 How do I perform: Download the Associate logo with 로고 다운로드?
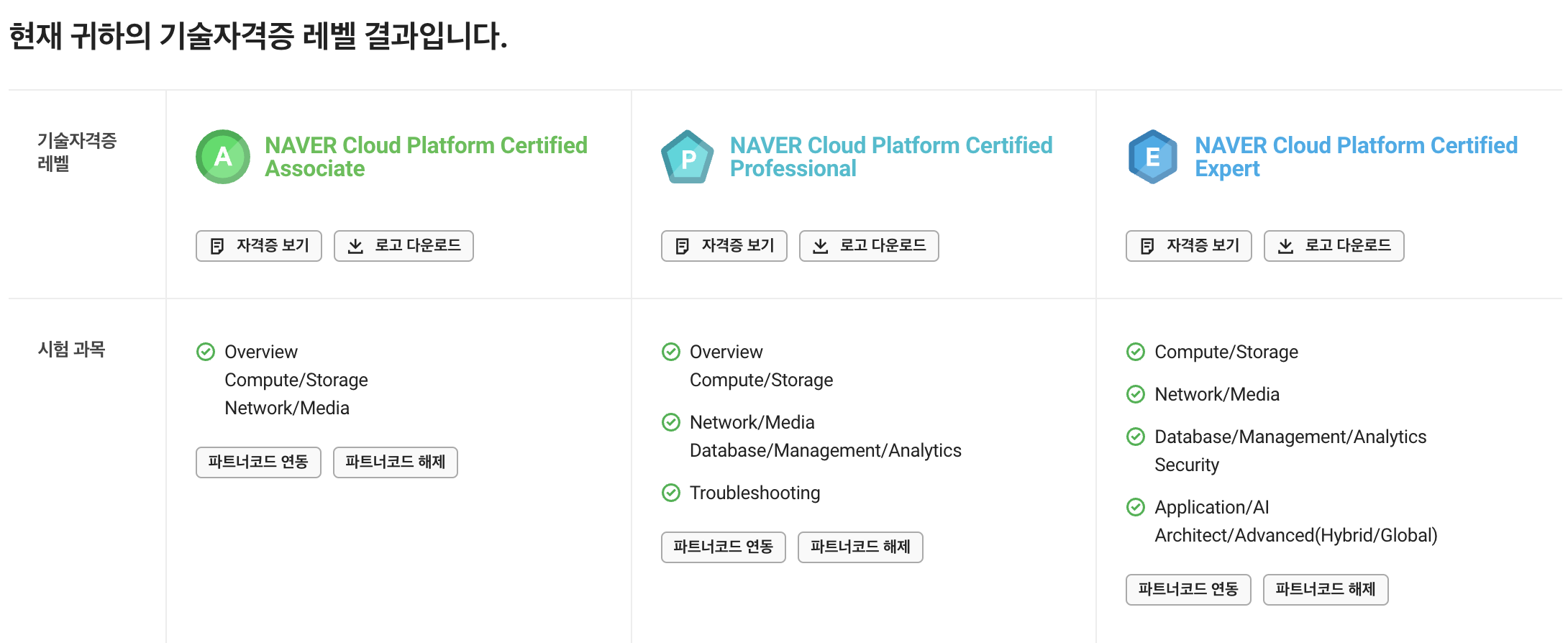pos(404,246)
